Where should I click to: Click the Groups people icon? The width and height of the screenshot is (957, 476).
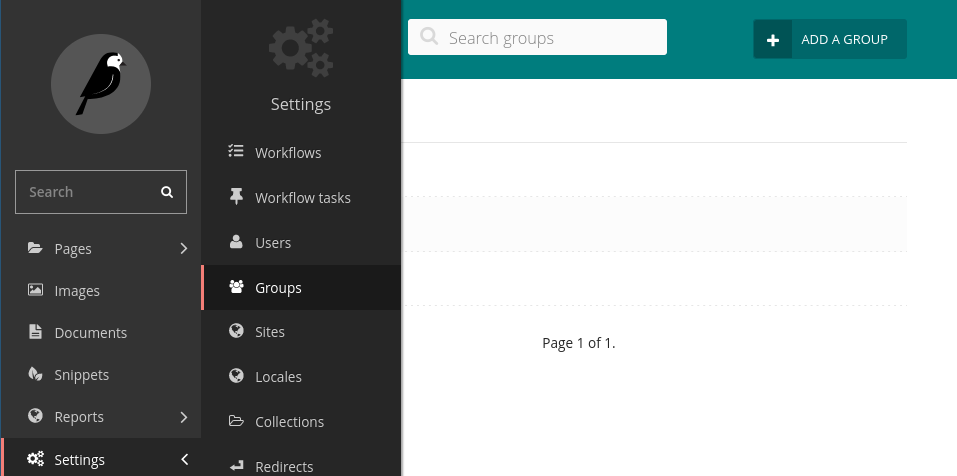236,286
